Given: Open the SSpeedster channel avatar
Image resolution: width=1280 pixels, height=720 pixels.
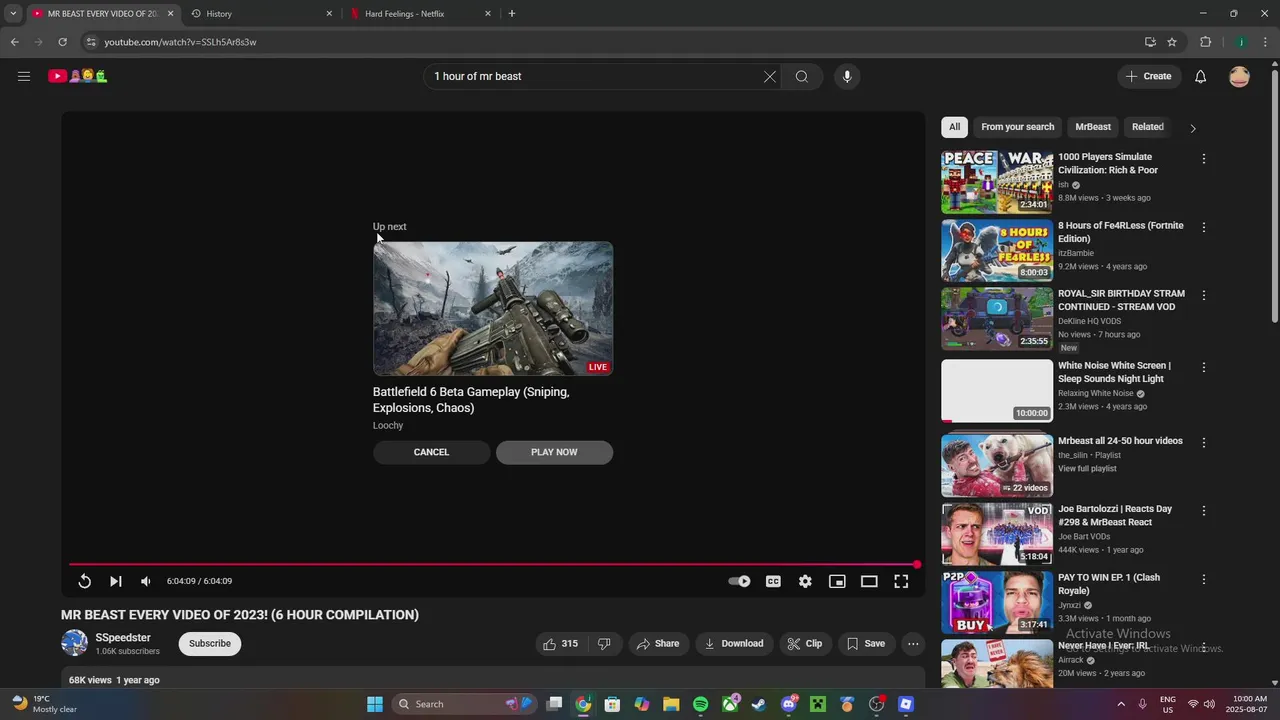Looking at the screenshot, I should (74, 643).
